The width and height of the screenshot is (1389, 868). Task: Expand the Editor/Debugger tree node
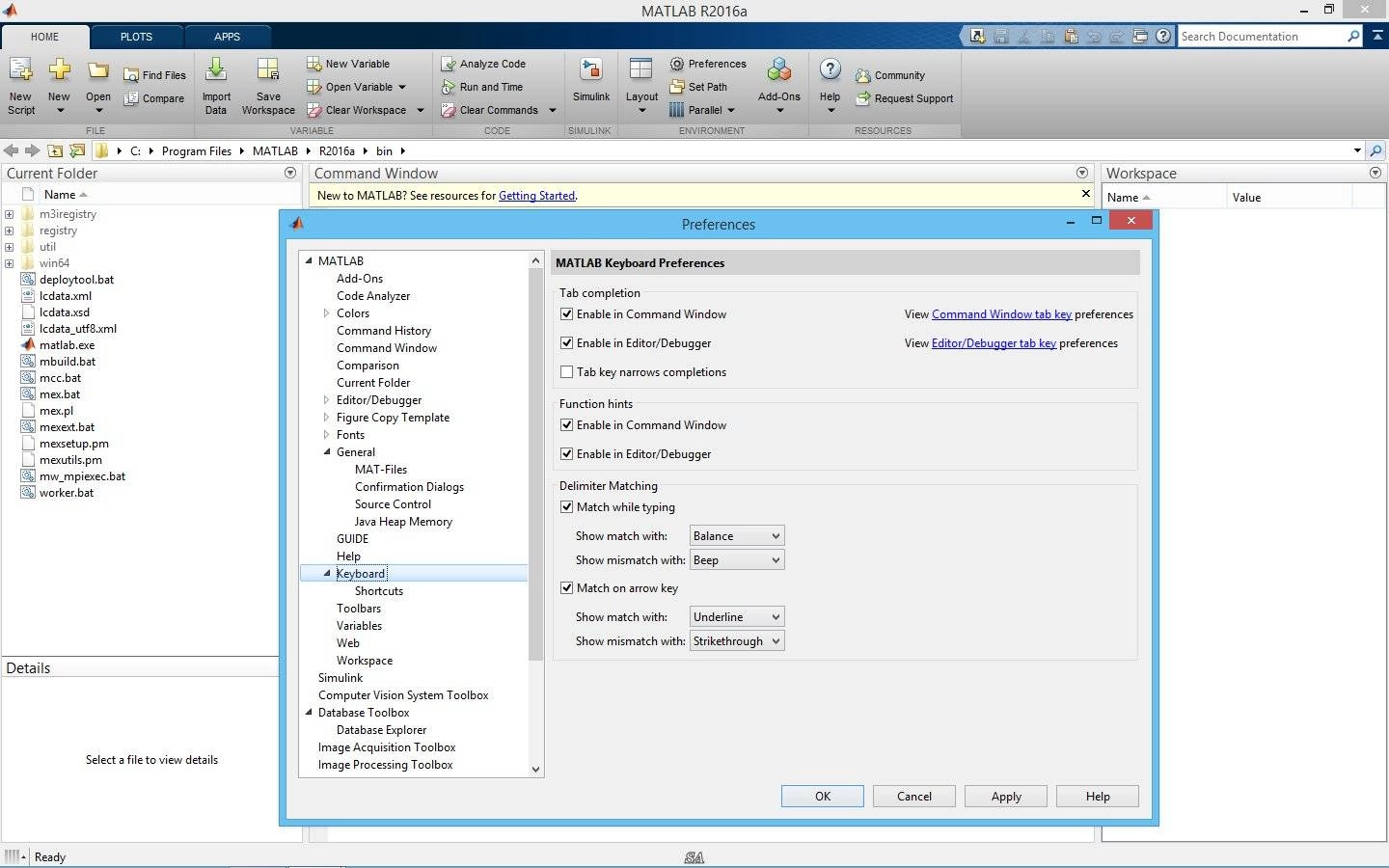coord(327,400)
